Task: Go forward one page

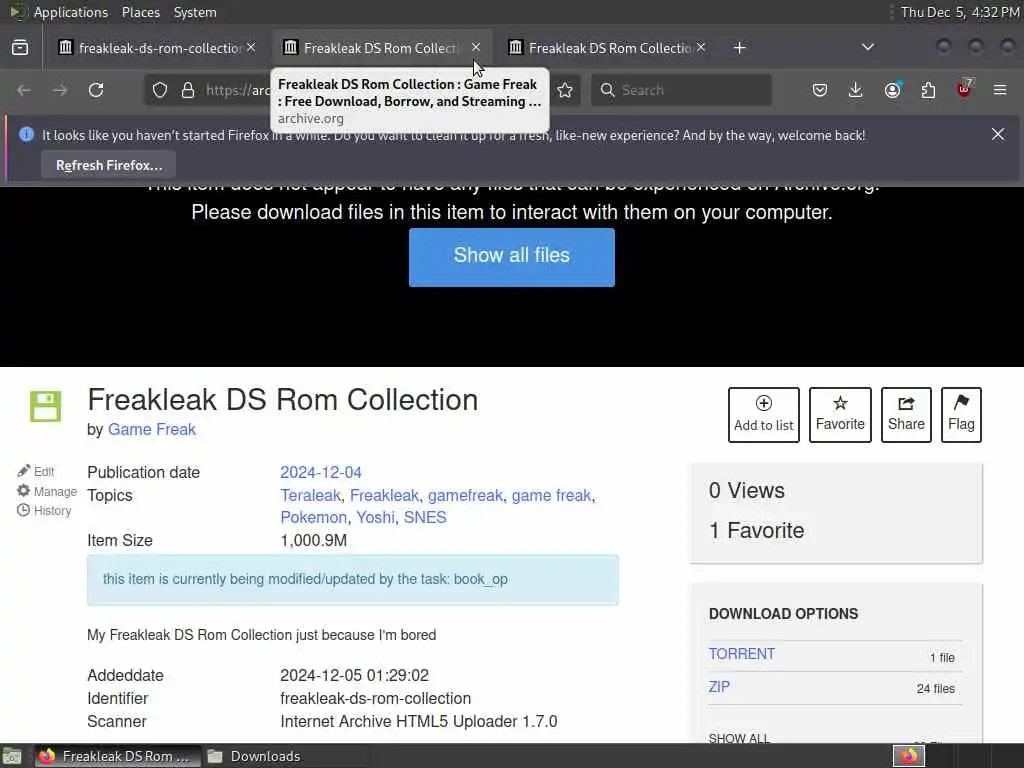Action: point(60,90)
